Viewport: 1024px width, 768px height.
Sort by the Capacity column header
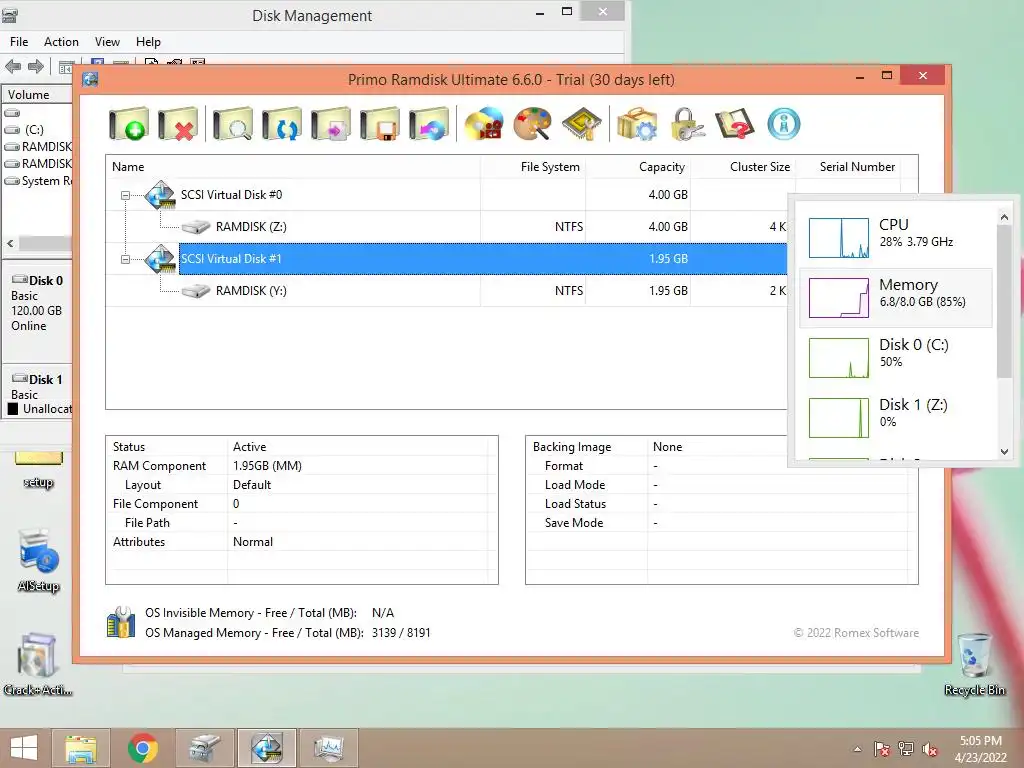(638, 167)
